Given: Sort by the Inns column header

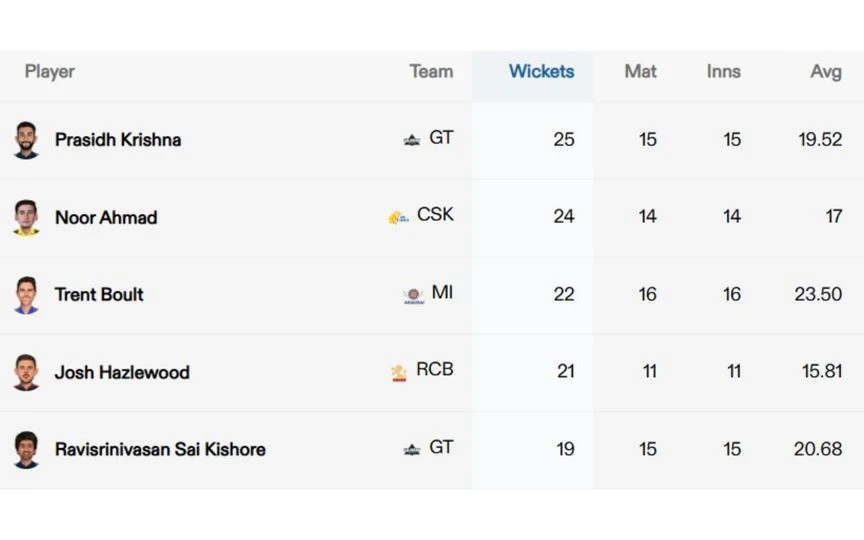Looking at the screenshot, I should click(x=723, y=72).
